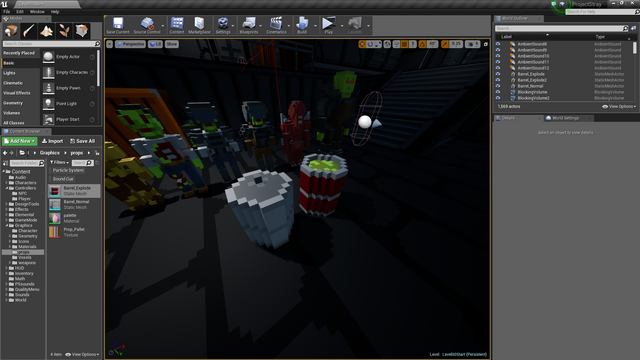Image resolution: width=640 pixels, height=360 pixels.
Task: Toggle the sources panel icon by Search Folders
Action: [x=5, y=163]
